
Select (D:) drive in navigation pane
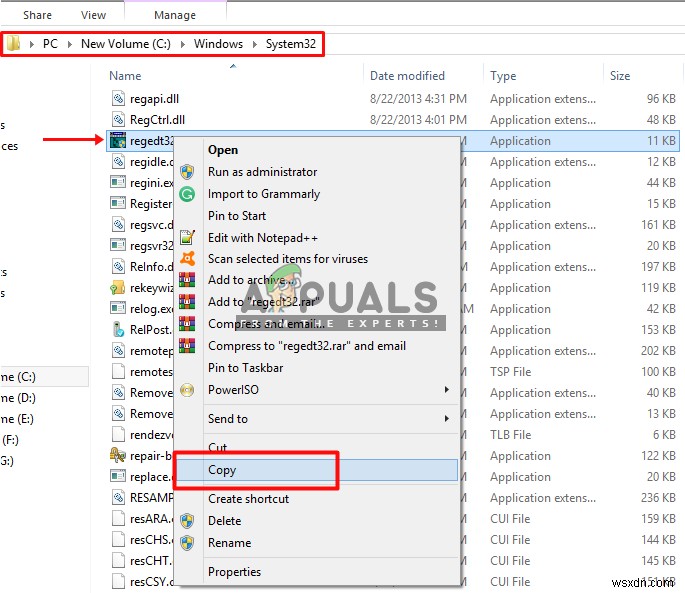pos(18,398)
